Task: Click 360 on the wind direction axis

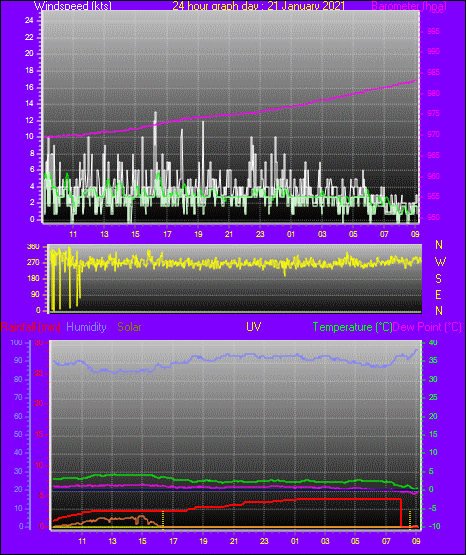Action: [x=33, y=247]
